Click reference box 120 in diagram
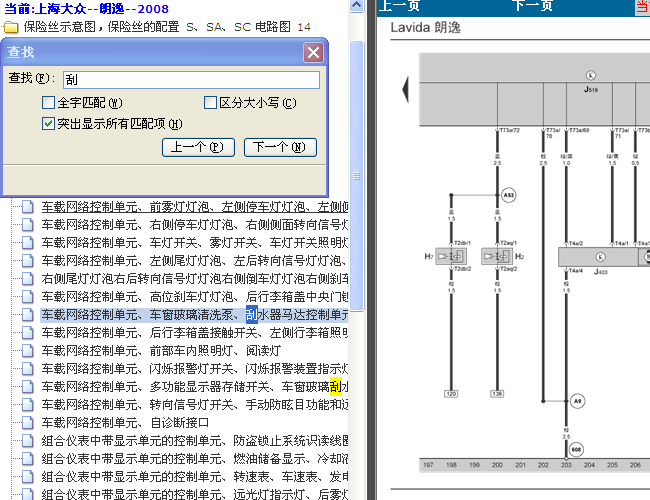The width and height of the screenshot is (650, 500). (451, 393)
